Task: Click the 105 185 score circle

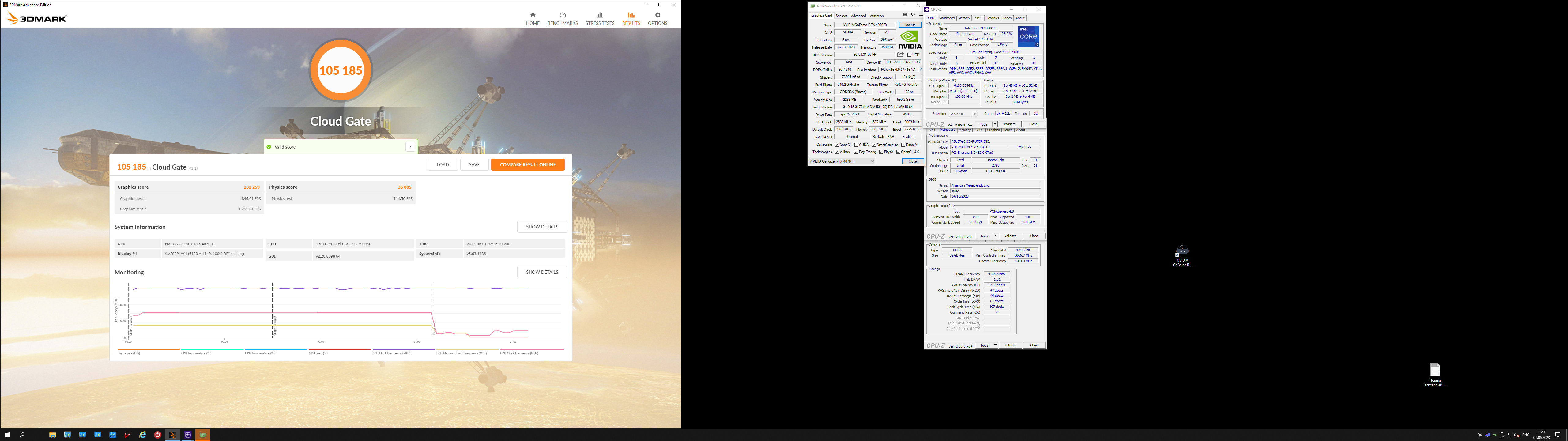Action: coord(341,70)
